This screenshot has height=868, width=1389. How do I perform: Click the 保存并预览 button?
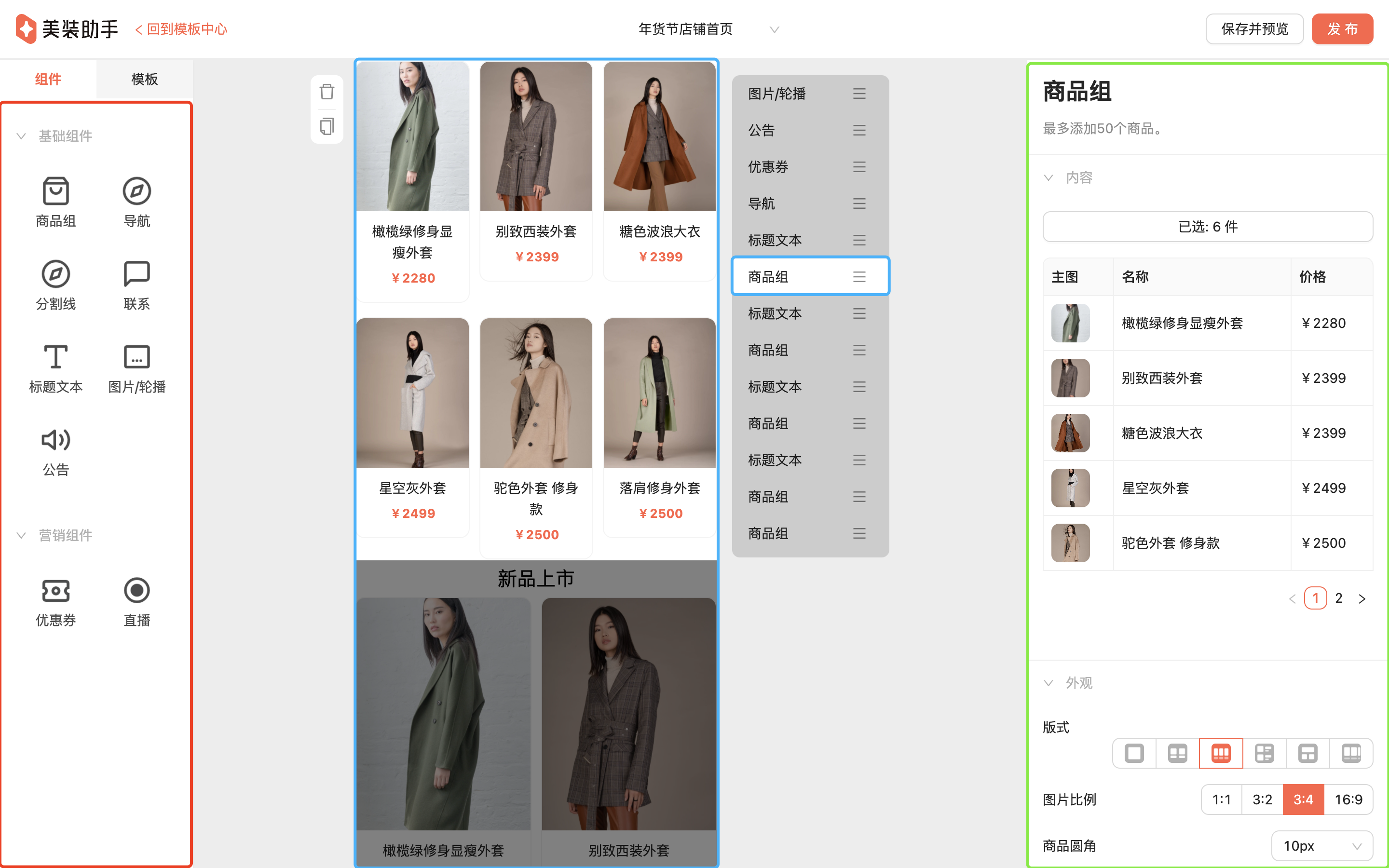click(x=1254, y=29)
